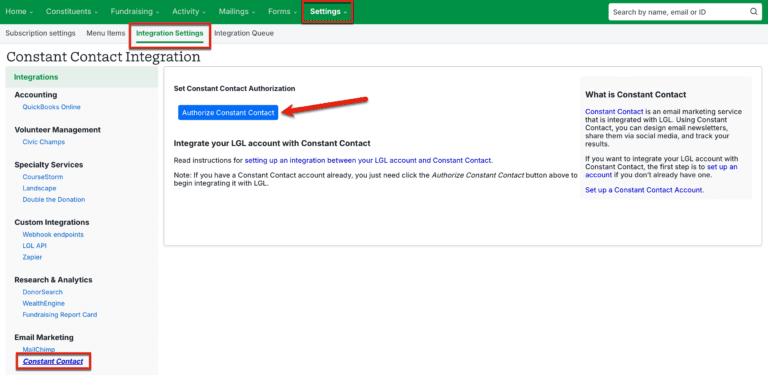Open the Integration Queue tab
The image size is (768, 375).
point(244,33)
